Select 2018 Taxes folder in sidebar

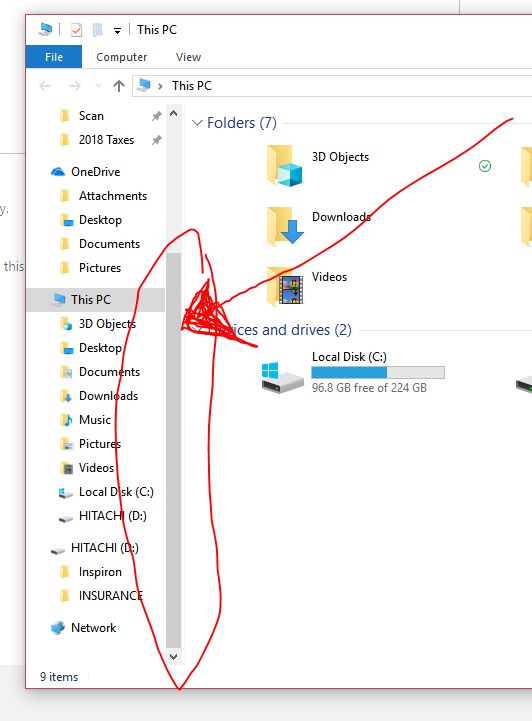[x=106, y=140]
